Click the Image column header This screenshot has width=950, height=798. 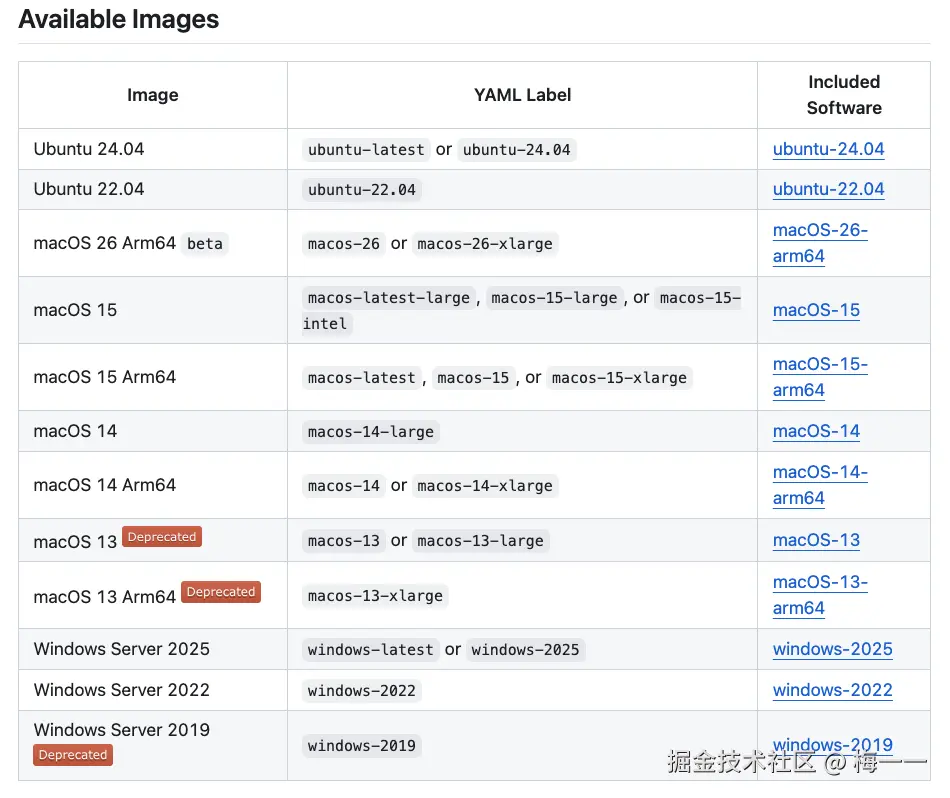point(153,95)
